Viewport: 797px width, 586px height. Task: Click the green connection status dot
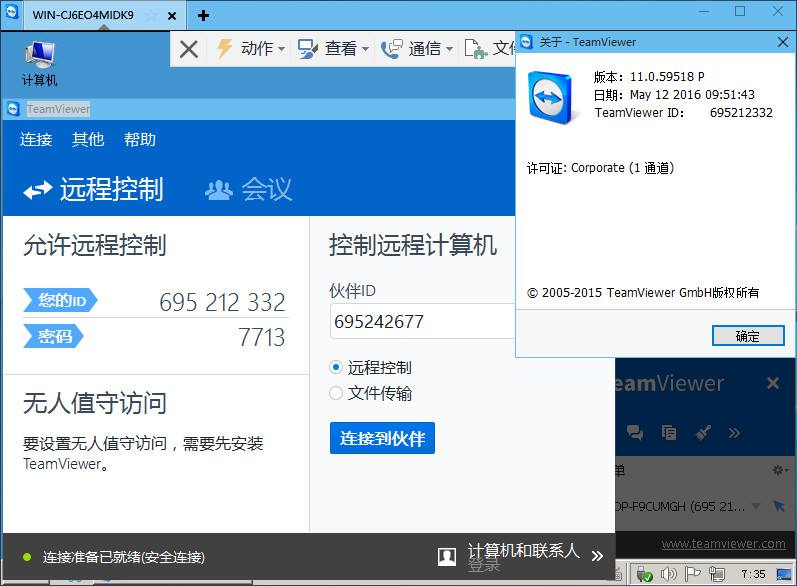(27, 557)
